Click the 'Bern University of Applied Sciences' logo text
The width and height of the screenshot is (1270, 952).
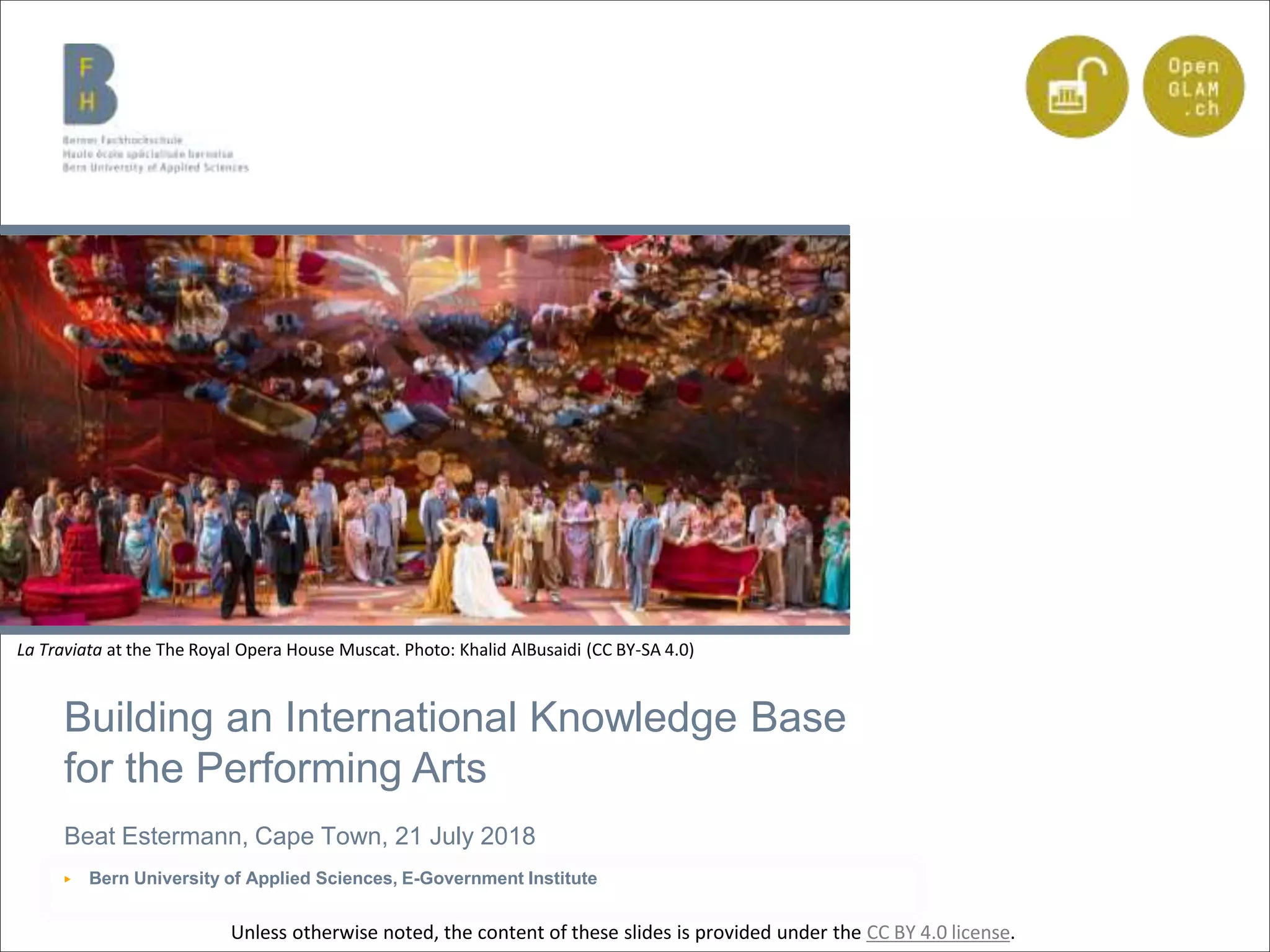pos(155,167)
